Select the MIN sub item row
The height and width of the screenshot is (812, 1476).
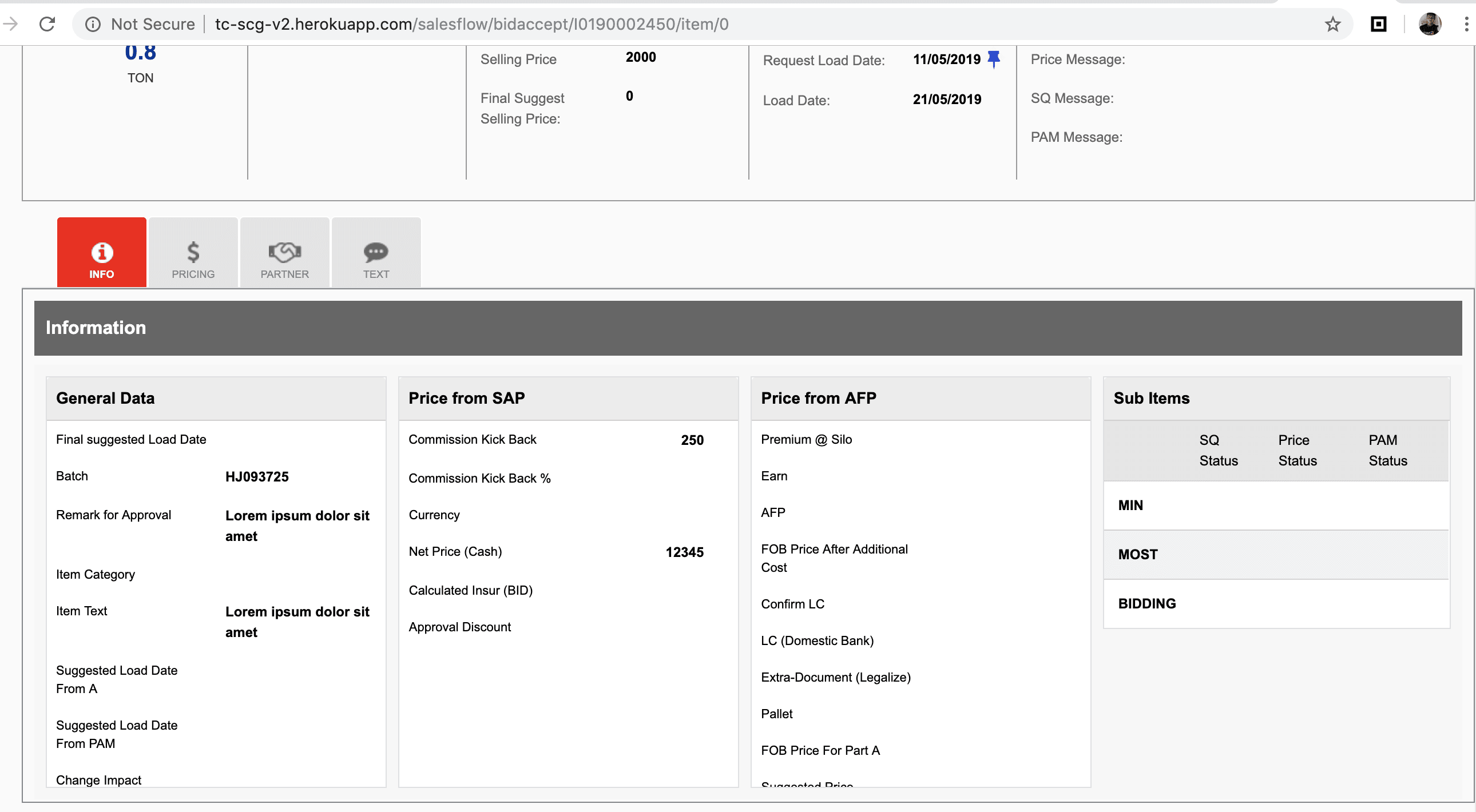point(1276,505)
